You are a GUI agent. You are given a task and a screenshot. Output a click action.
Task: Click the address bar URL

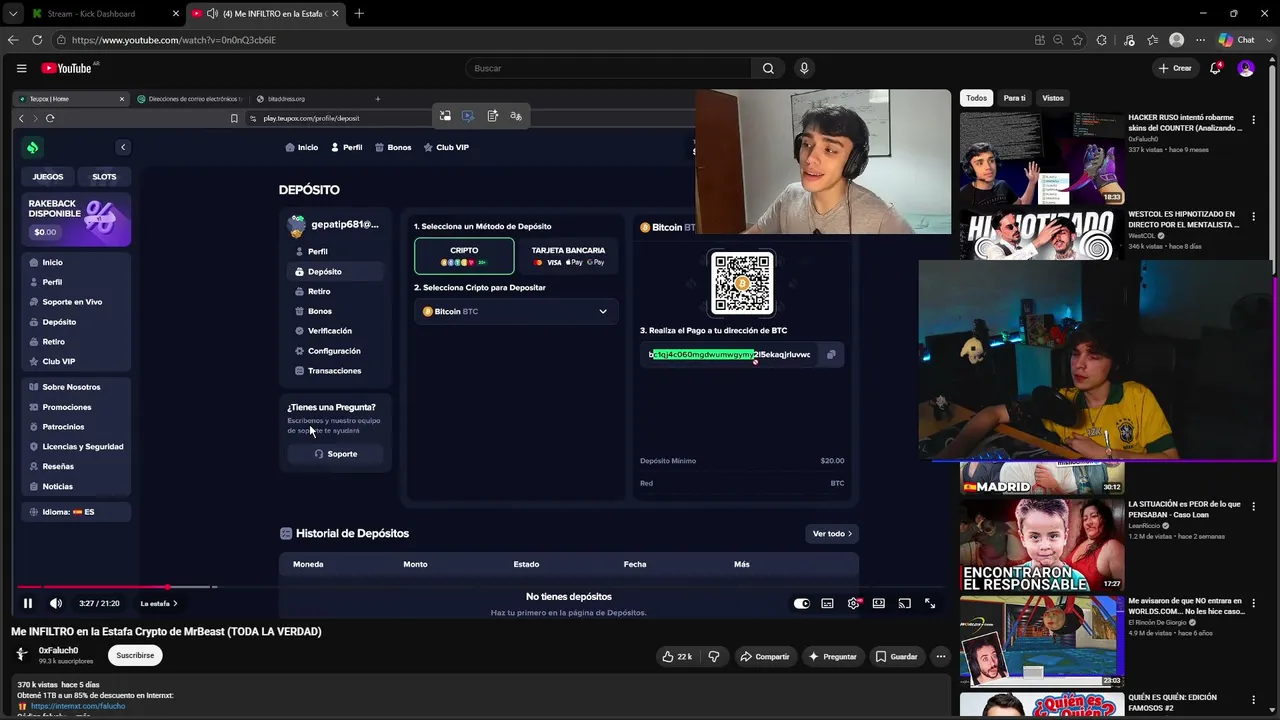tap(174, 40)
